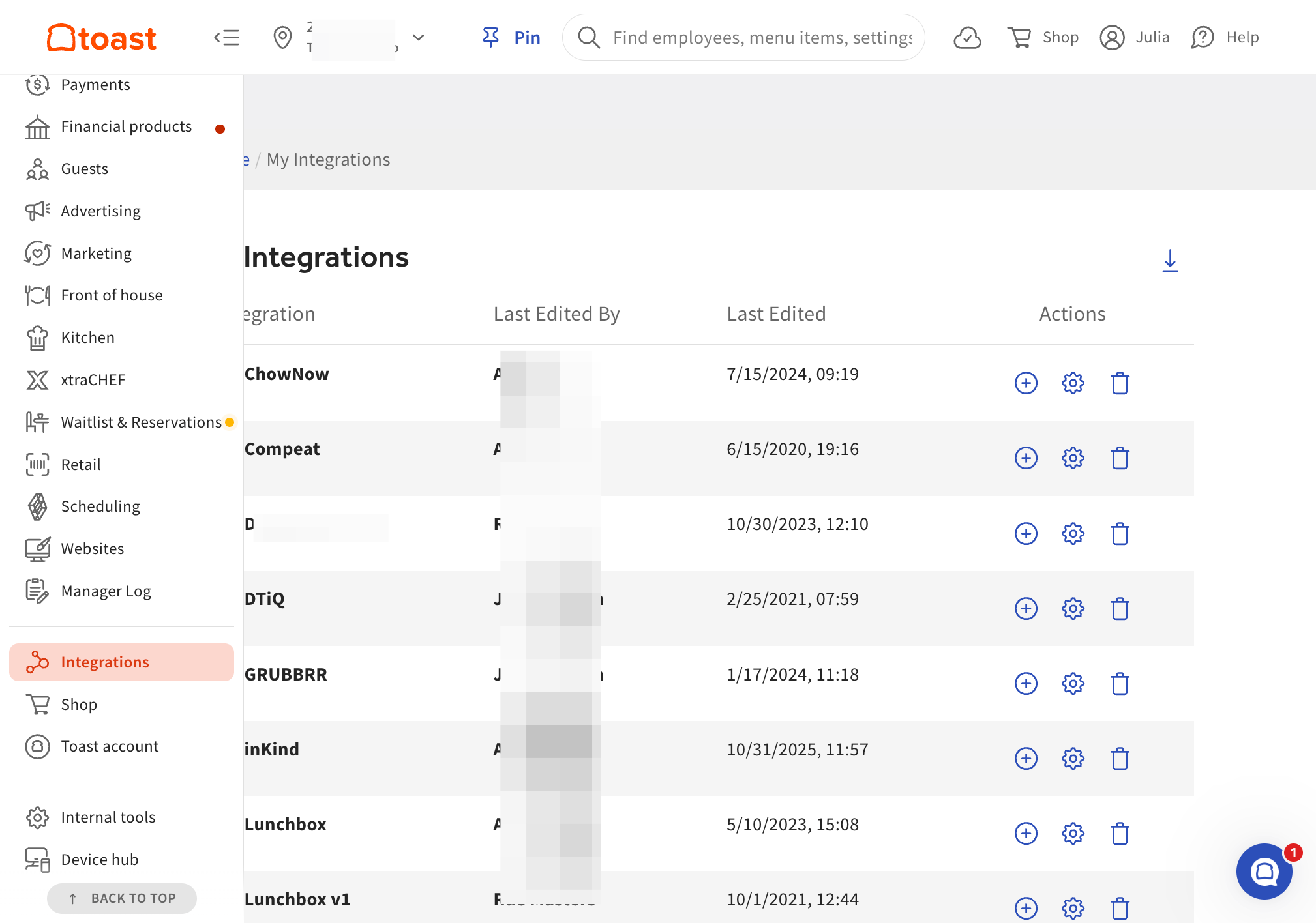This screenshot has width=1316, height=923.
Task: Open the Julia user profile menu
Action: click(x=1135, y=37)
